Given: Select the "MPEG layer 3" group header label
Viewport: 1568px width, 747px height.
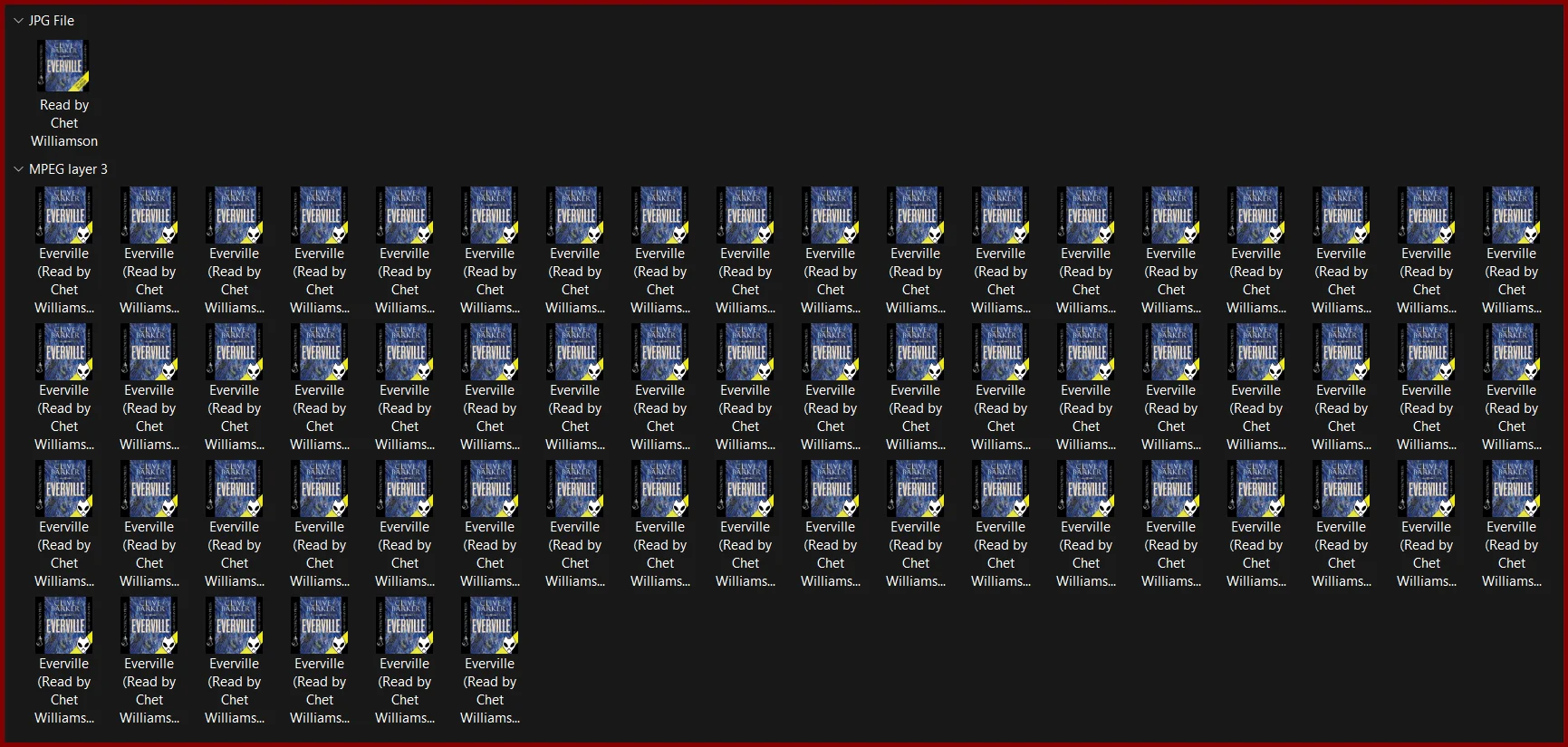Looking at the screenshot, I should [x=68, y=169].
